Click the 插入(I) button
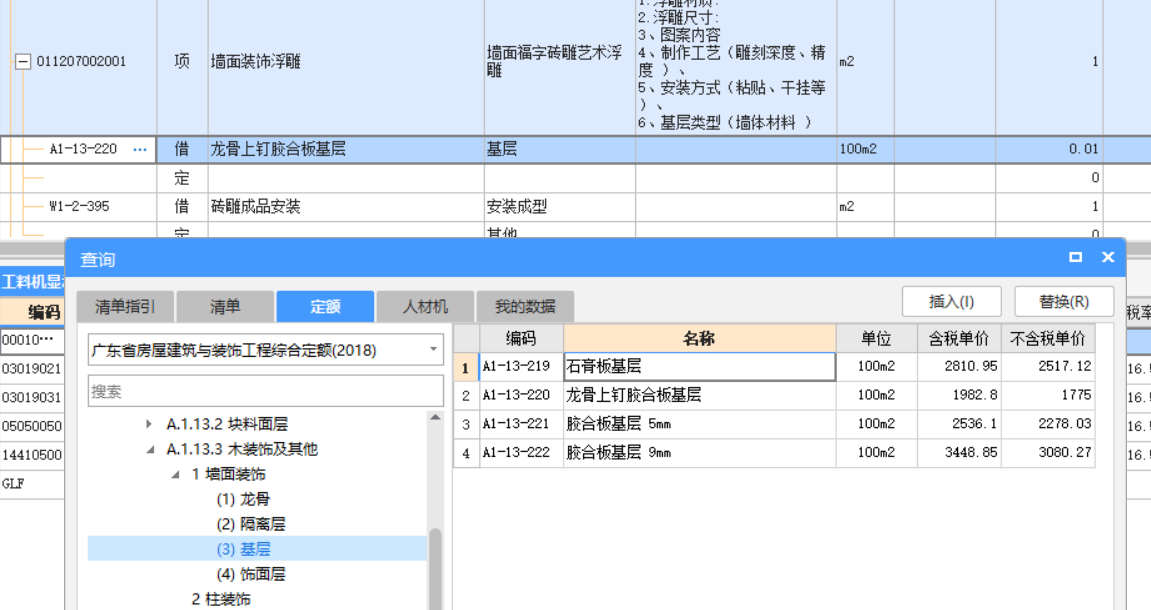The width and height of the screenshot is (1151, 610). pyautogui.click(x=951, y=302)
